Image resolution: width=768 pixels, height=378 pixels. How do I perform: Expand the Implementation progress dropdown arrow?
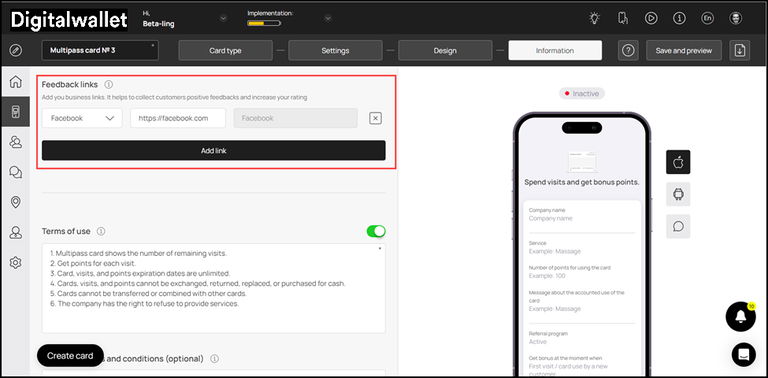(328, 19)
